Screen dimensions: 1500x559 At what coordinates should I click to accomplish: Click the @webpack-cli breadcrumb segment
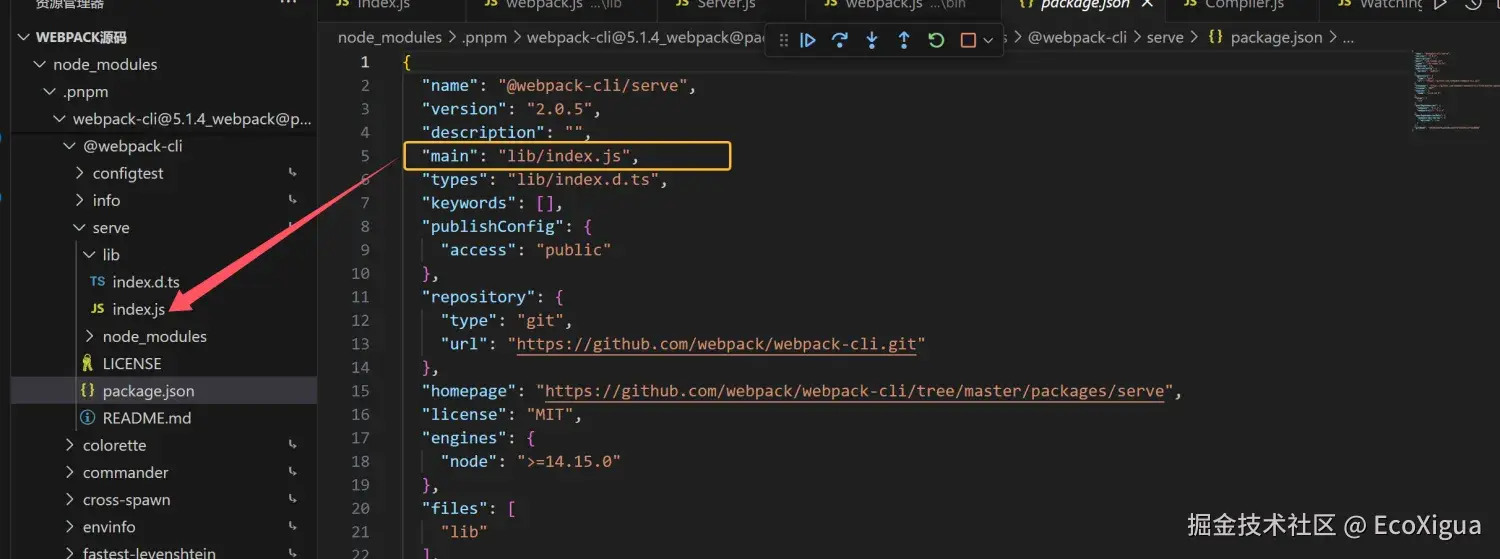1077,38
